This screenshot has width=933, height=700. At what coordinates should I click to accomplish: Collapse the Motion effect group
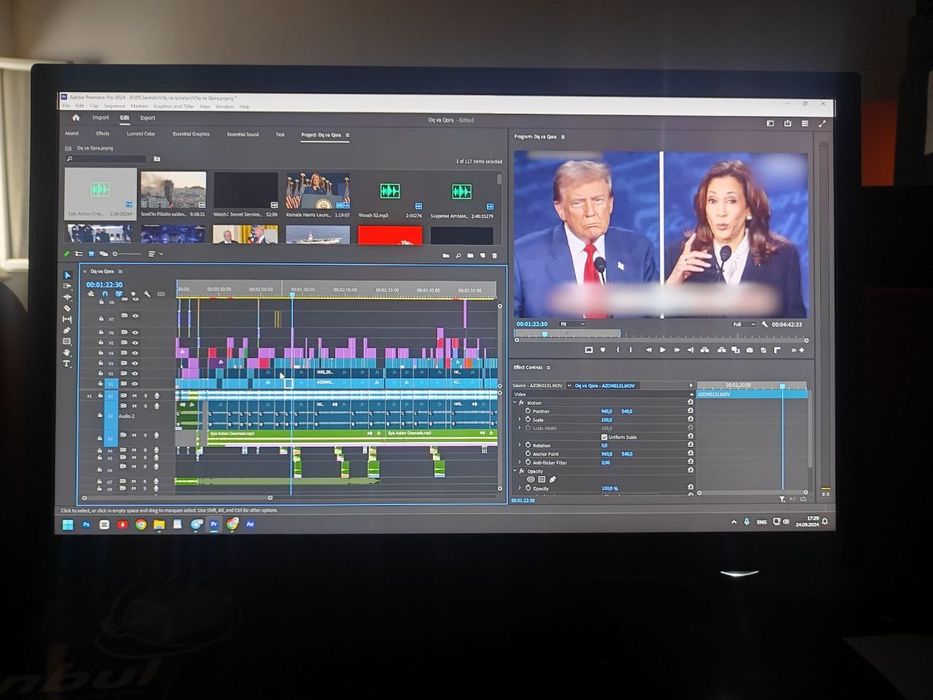[x=515, y=403]
